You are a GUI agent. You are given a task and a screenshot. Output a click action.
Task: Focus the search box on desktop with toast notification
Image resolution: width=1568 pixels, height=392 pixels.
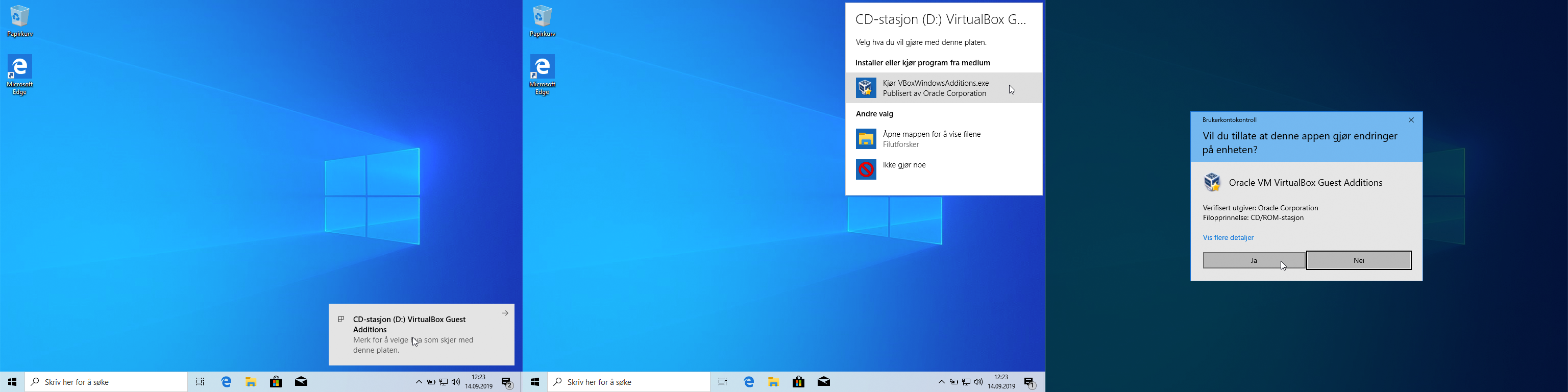tap(107, 382)
